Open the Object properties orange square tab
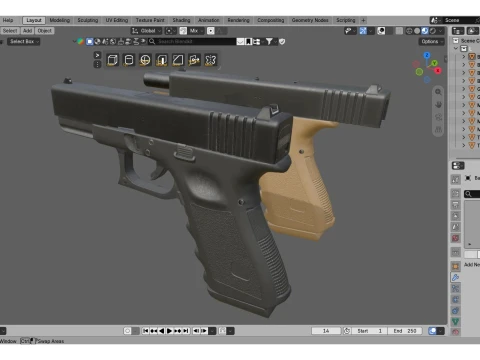The width and height of the screenshot is (480, 360). [x=455, y=266]
